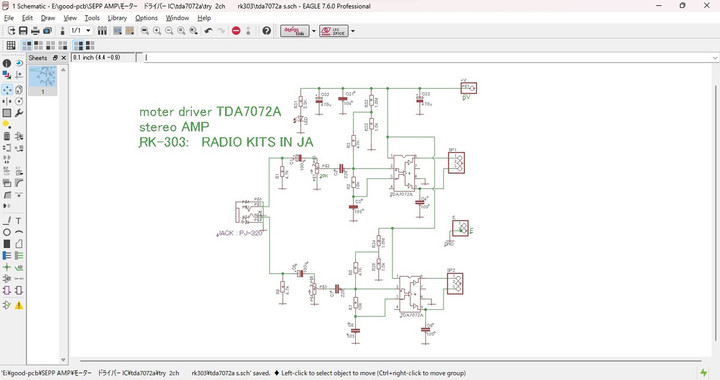Image resolution: width=720 pixels, height=380 pixels.
Task: Run ERC warning triangle tool
Action: (19, 305)
